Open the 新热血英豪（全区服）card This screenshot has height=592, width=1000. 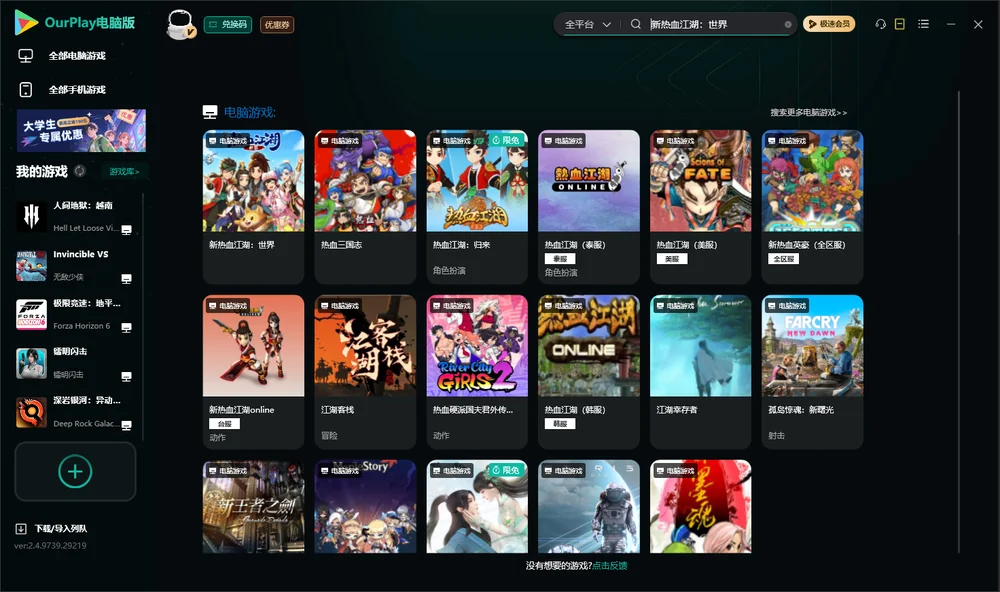pyautogui.click(x=812, y=207)
